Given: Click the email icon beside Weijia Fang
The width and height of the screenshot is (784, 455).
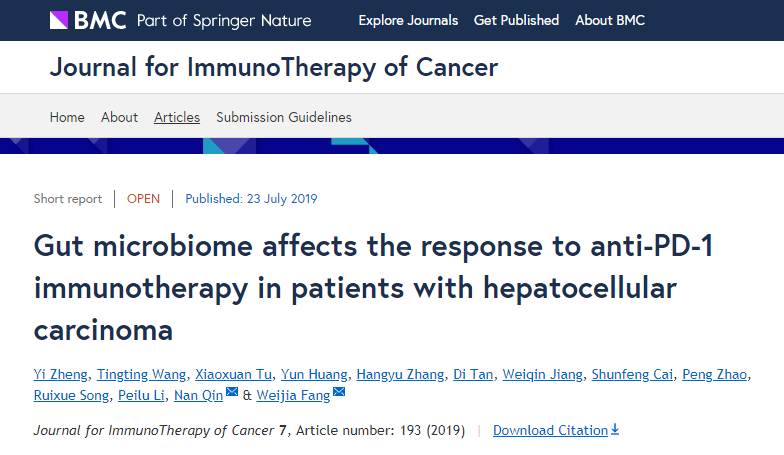Looking at the screenshot, I should [x=338, y=393].
